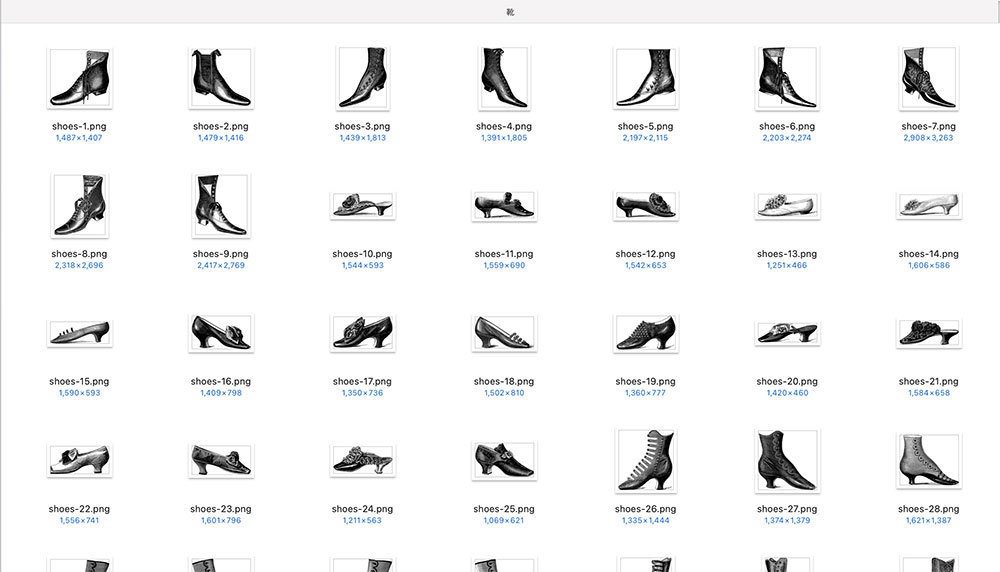Viewport: 1000px width, 572px height.
Task: Click the shoes-28.png light boot image
Action: pyautogui.click(x=929, y=460)
